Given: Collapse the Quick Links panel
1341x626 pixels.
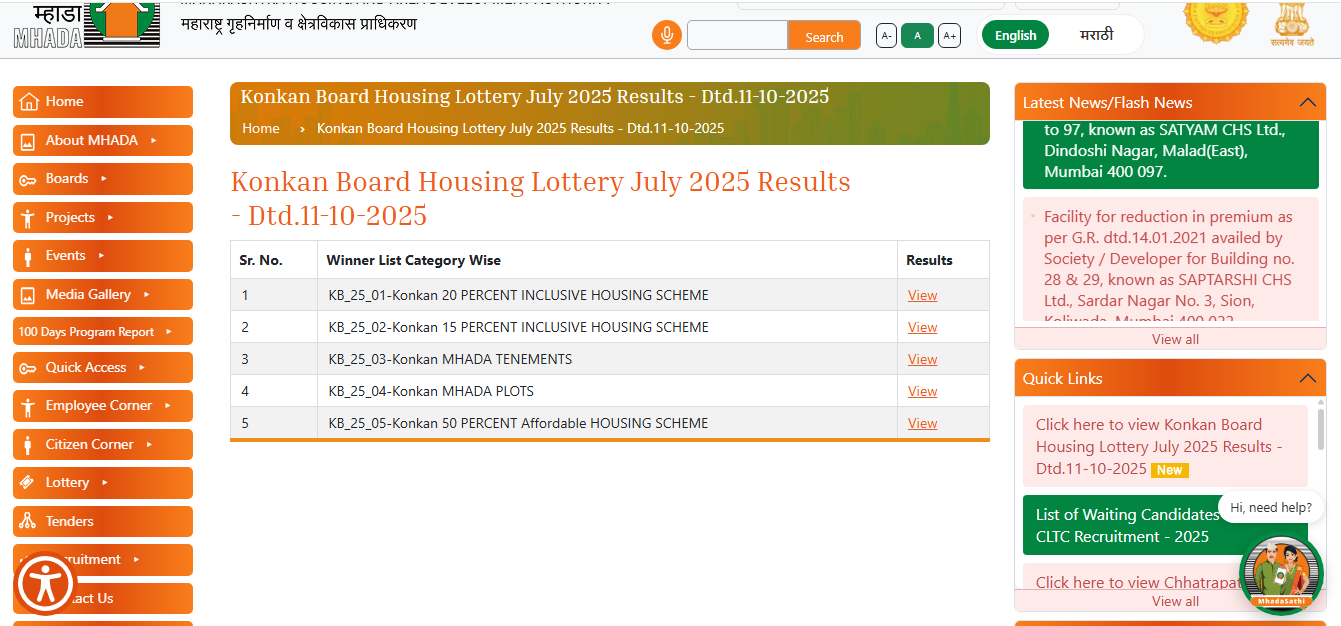Looking at the screenshot, I should 1306,378.
